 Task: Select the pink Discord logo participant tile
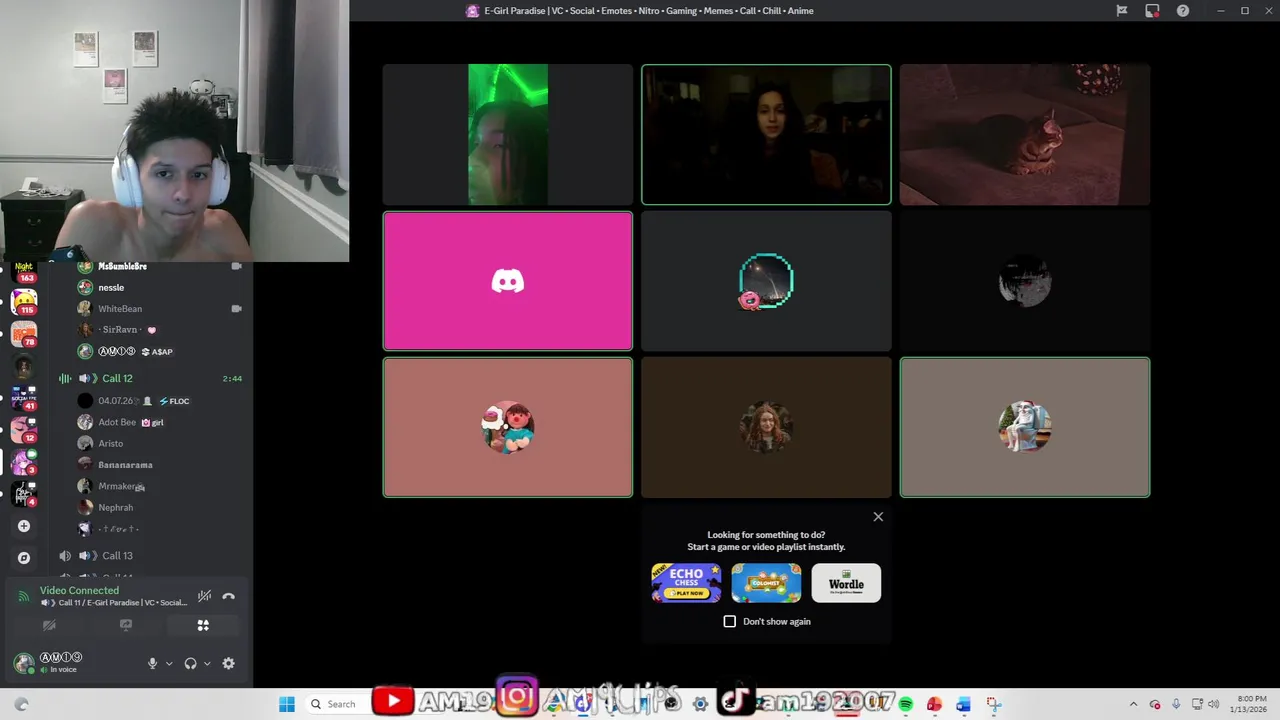[x=508, y=281]
